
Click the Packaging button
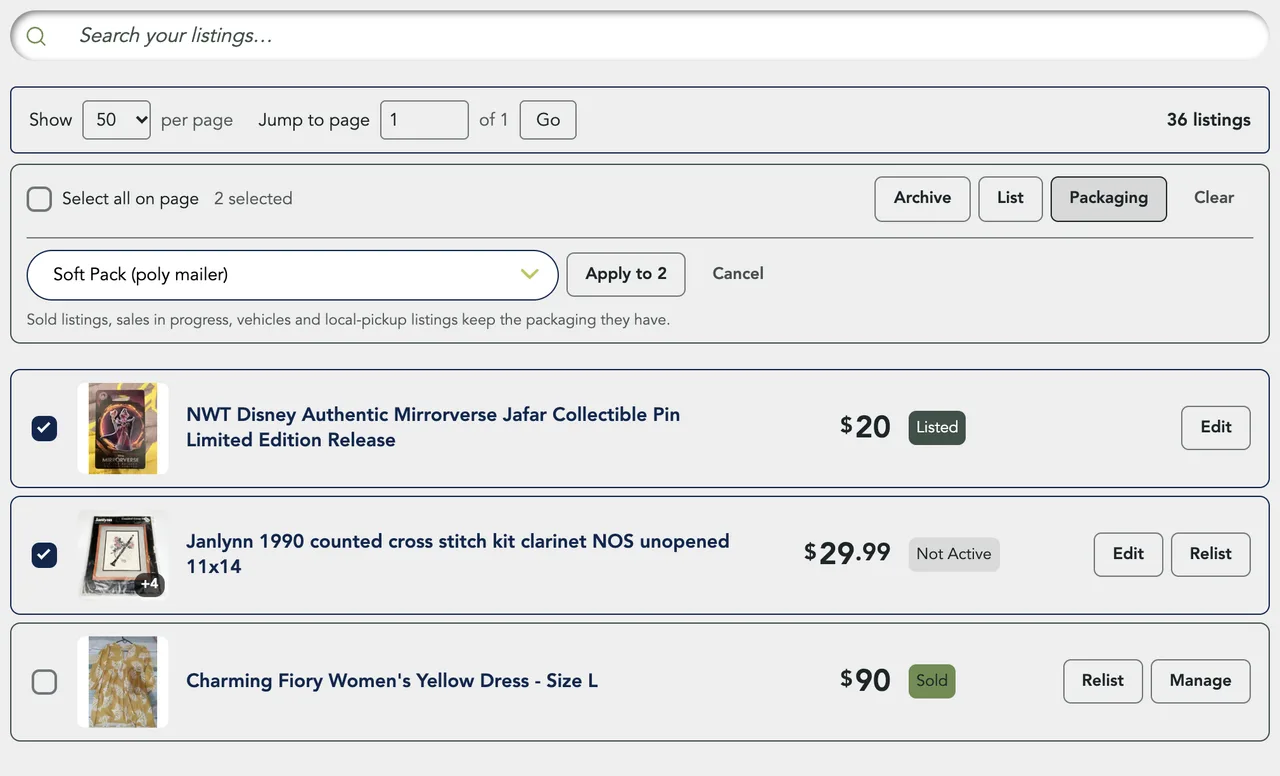coord(1108,198)
